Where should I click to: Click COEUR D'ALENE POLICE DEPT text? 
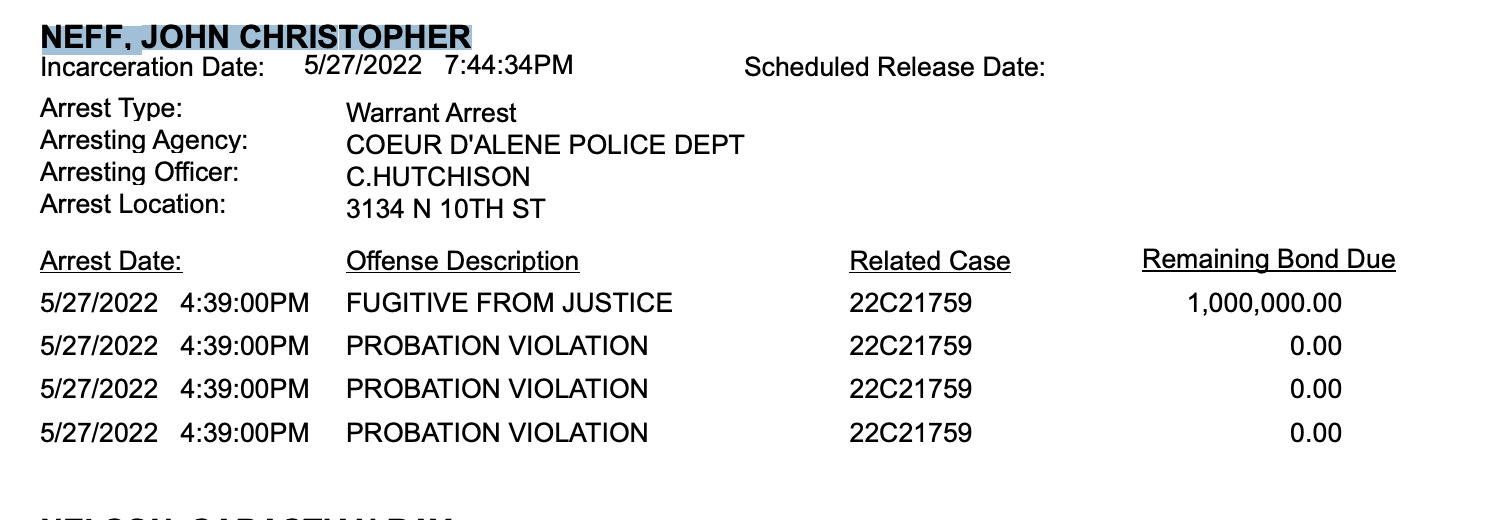(545, 145)
